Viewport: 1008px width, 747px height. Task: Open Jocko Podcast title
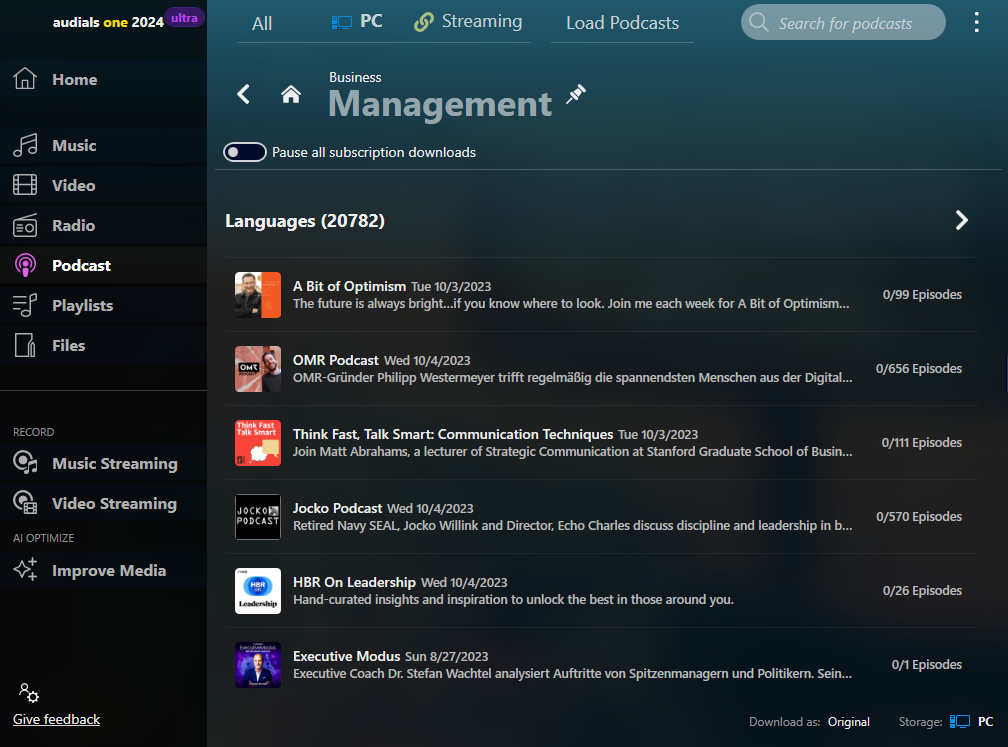click(x=338, y=508)
